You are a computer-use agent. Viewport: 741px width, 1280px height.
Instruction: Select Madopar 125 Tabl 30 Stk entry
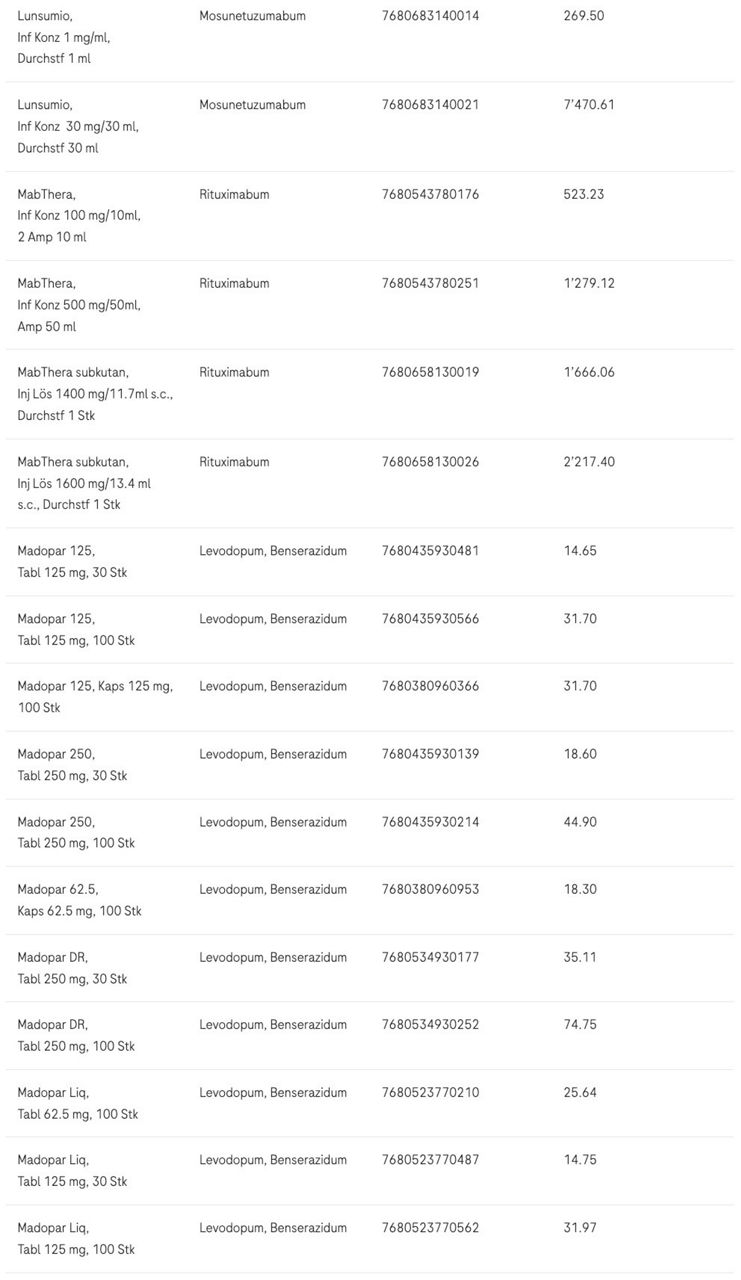(x=72, y=562)
